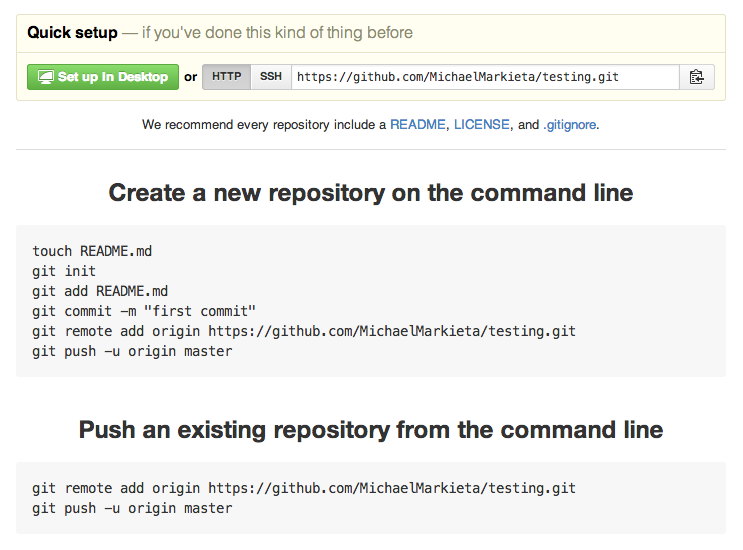Image resolution: width=743 pixels, height=550 pixels.
Task: Follow the LICENSE link
Action: [482, 125]
